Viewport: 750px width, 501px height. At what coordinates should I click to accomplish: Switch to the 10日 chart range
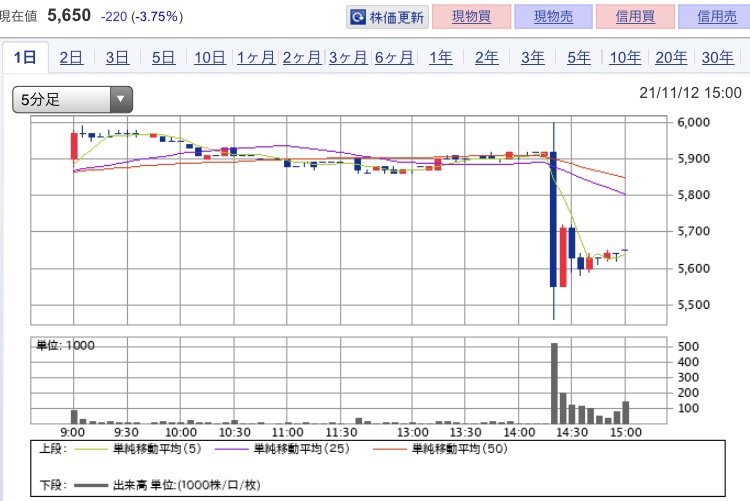click(x=210, y=57)
